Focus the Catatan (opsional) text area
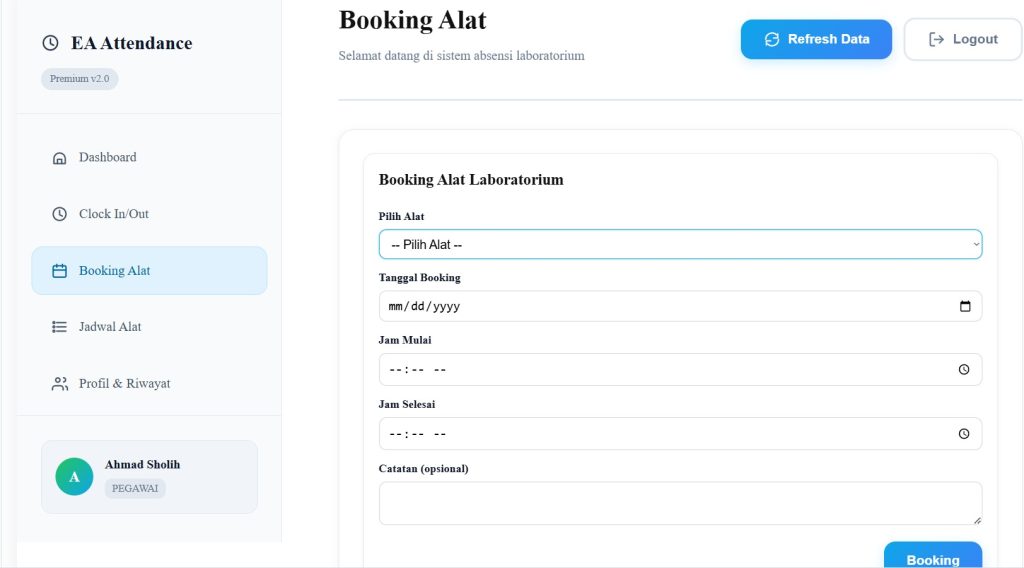This screenshot has width=1024, height=568. pyautogui.click(x=680, y=503)
